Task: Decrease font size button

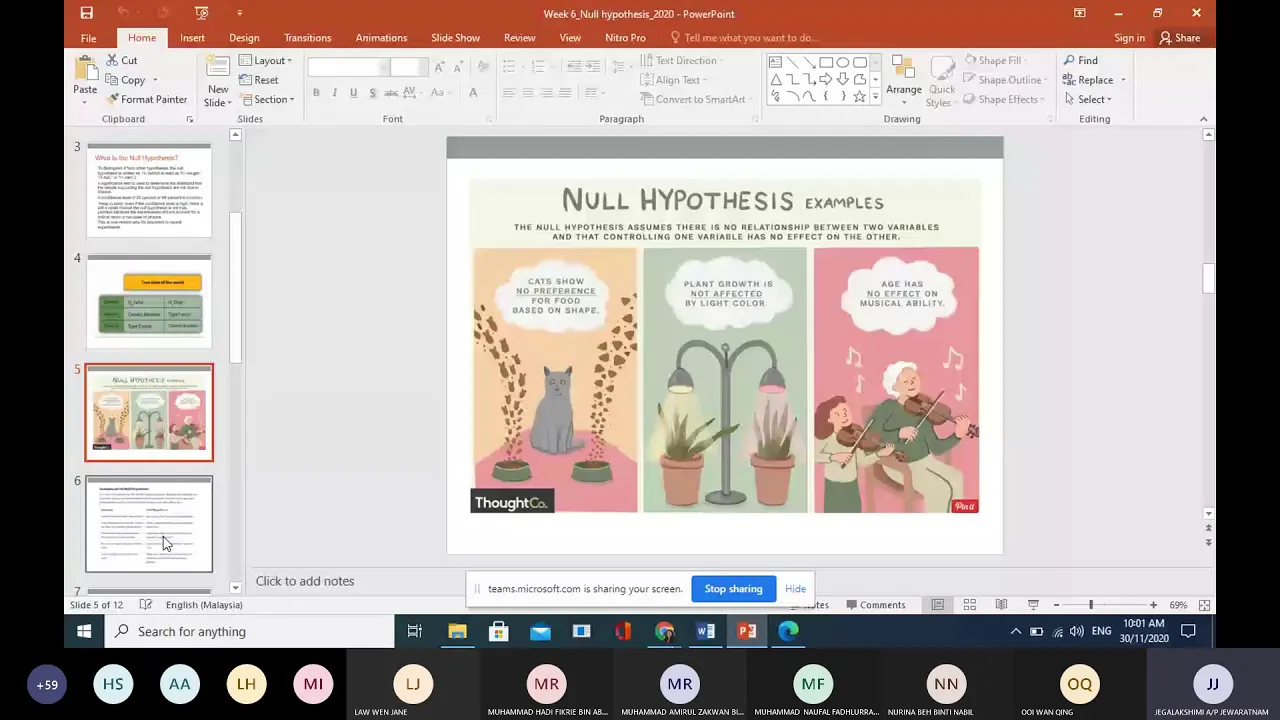Action: pyautogui.click(x=458, y=67)
